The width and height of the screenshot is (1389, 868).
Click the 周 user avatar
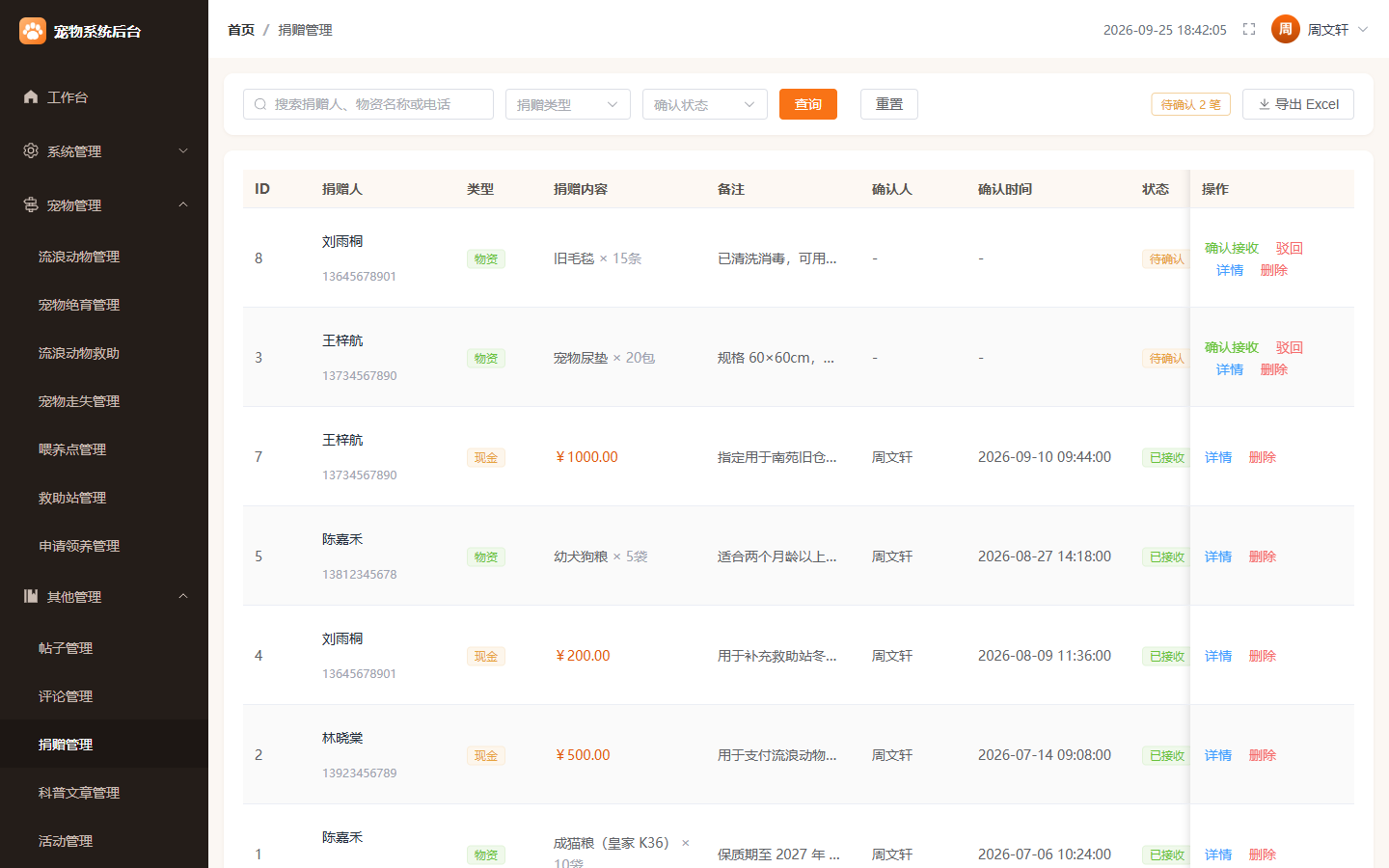(x=1286, y=30)
